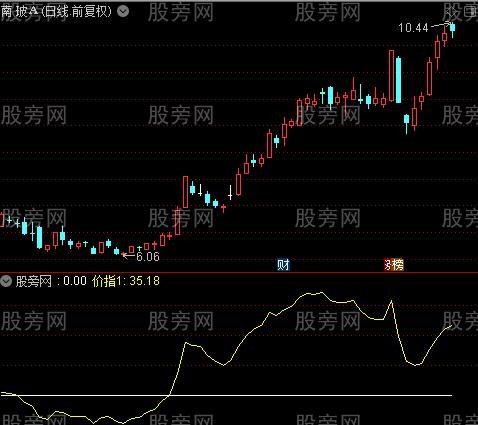Click the yellow 价指1 indicator curve peak
This screenshot has height=425, width=478.
[321, 293]
